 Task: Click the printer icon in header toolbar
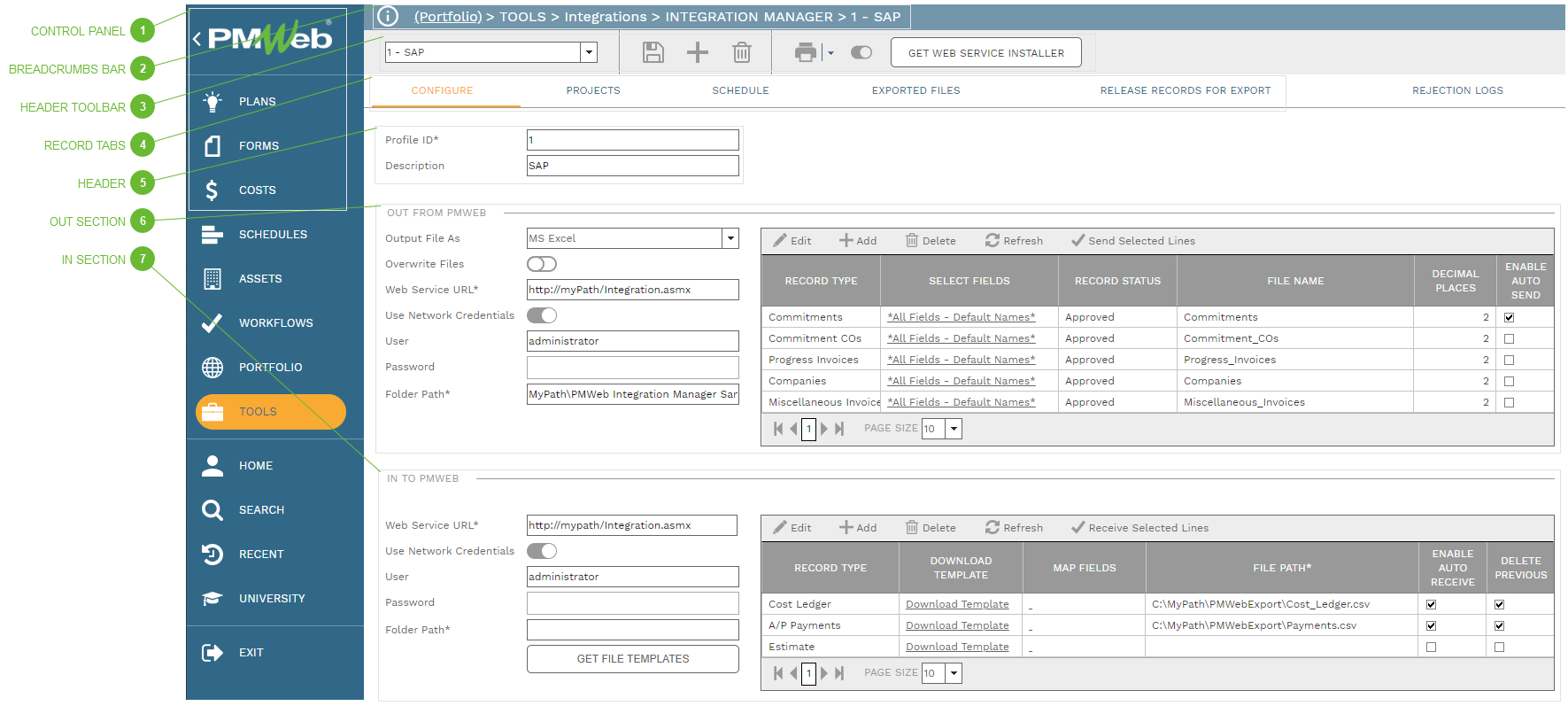[x=805, y=52]
